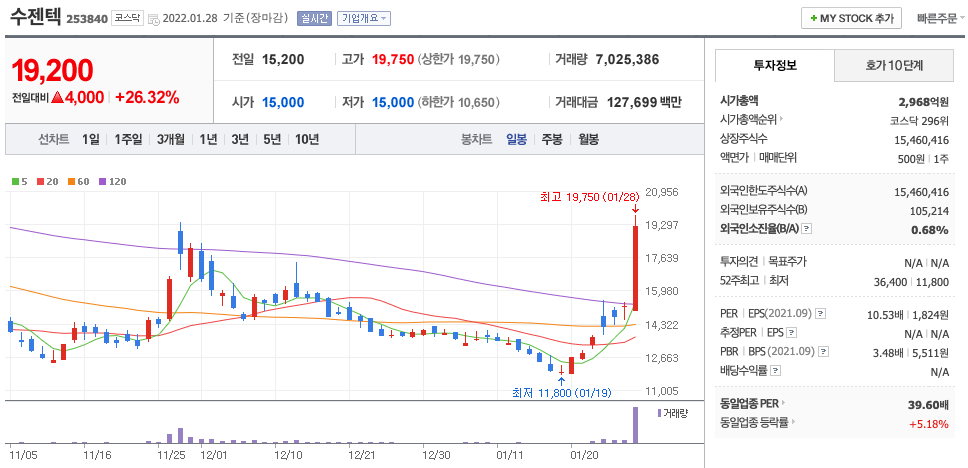
Task: Click the calendar clock icon beside the date
Action: tap(154, 19)
